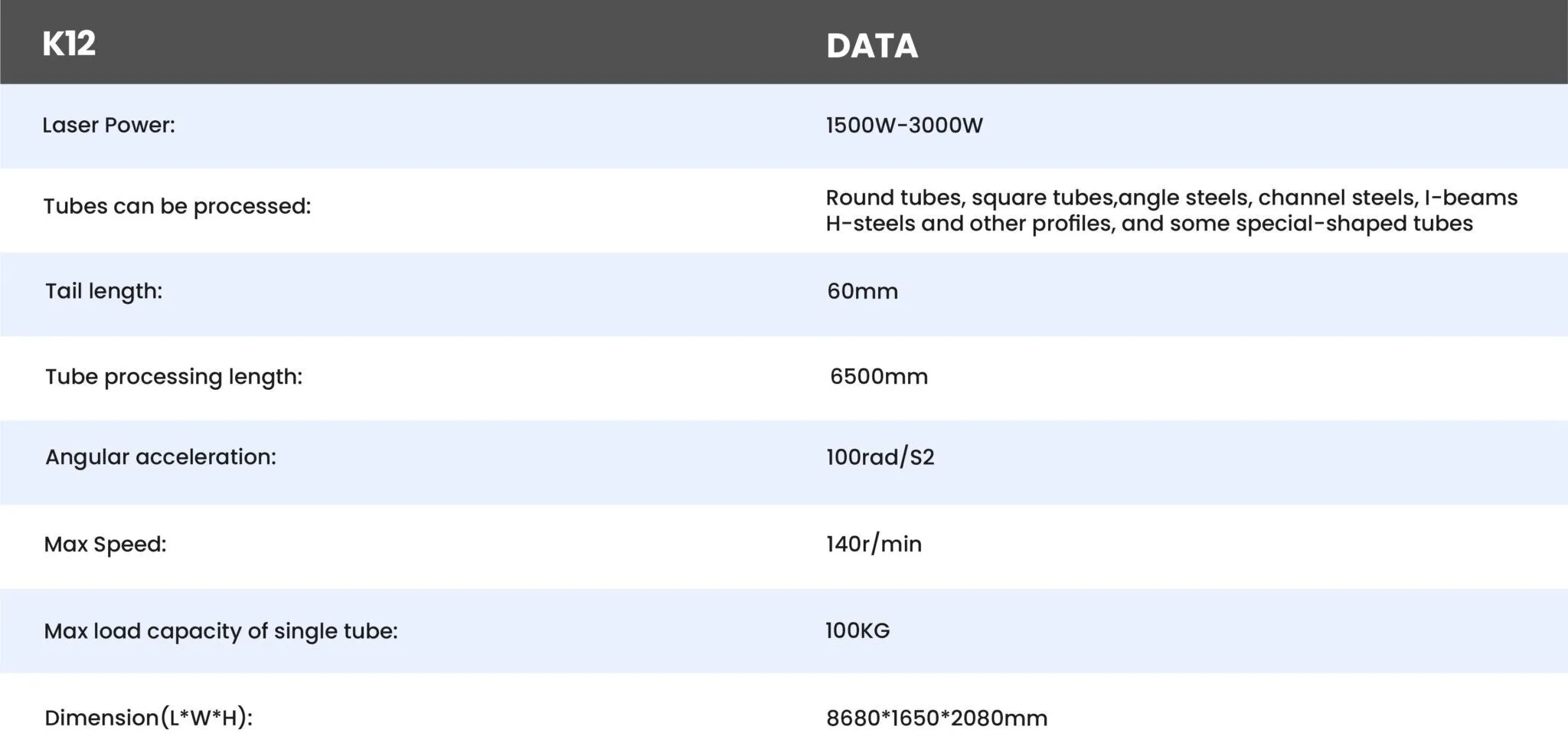The height and width of the screenshot is (756, 1568).
Task: Select Max load capacity of single tube
Action: click(220, 631)
